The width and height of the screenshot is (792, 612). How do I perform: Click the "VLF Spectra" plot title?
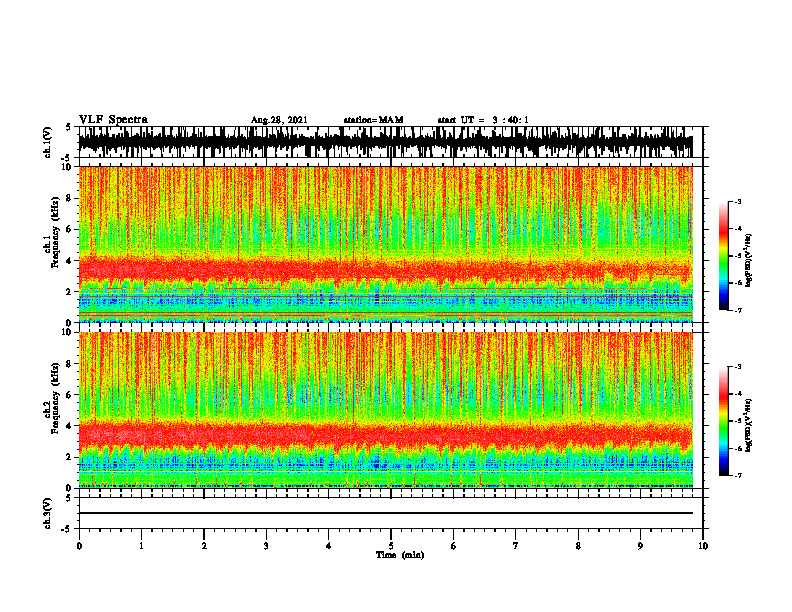point(113,120)
